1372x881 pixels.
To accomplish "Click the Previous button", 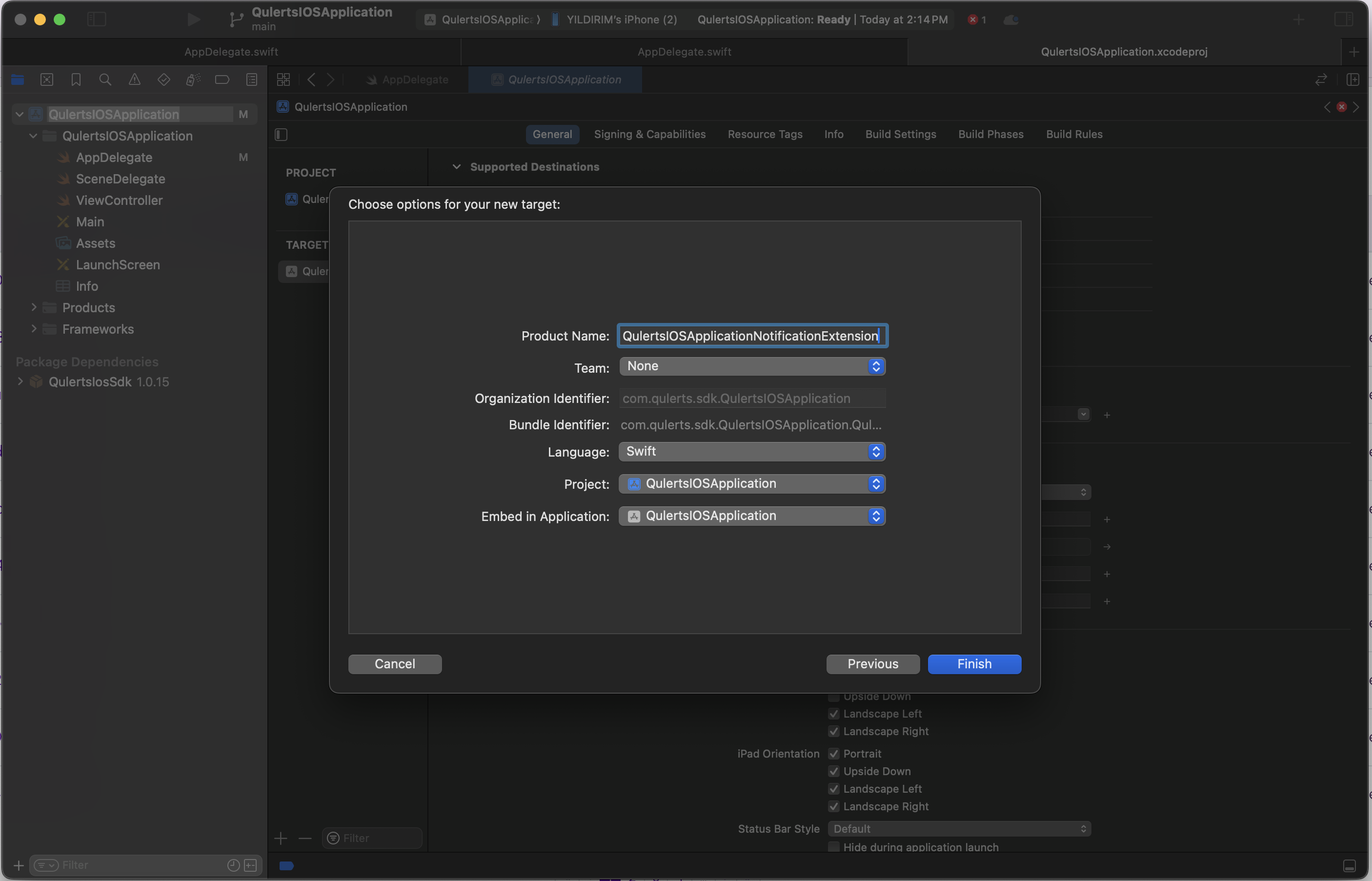I will click(x=872, y=664).
